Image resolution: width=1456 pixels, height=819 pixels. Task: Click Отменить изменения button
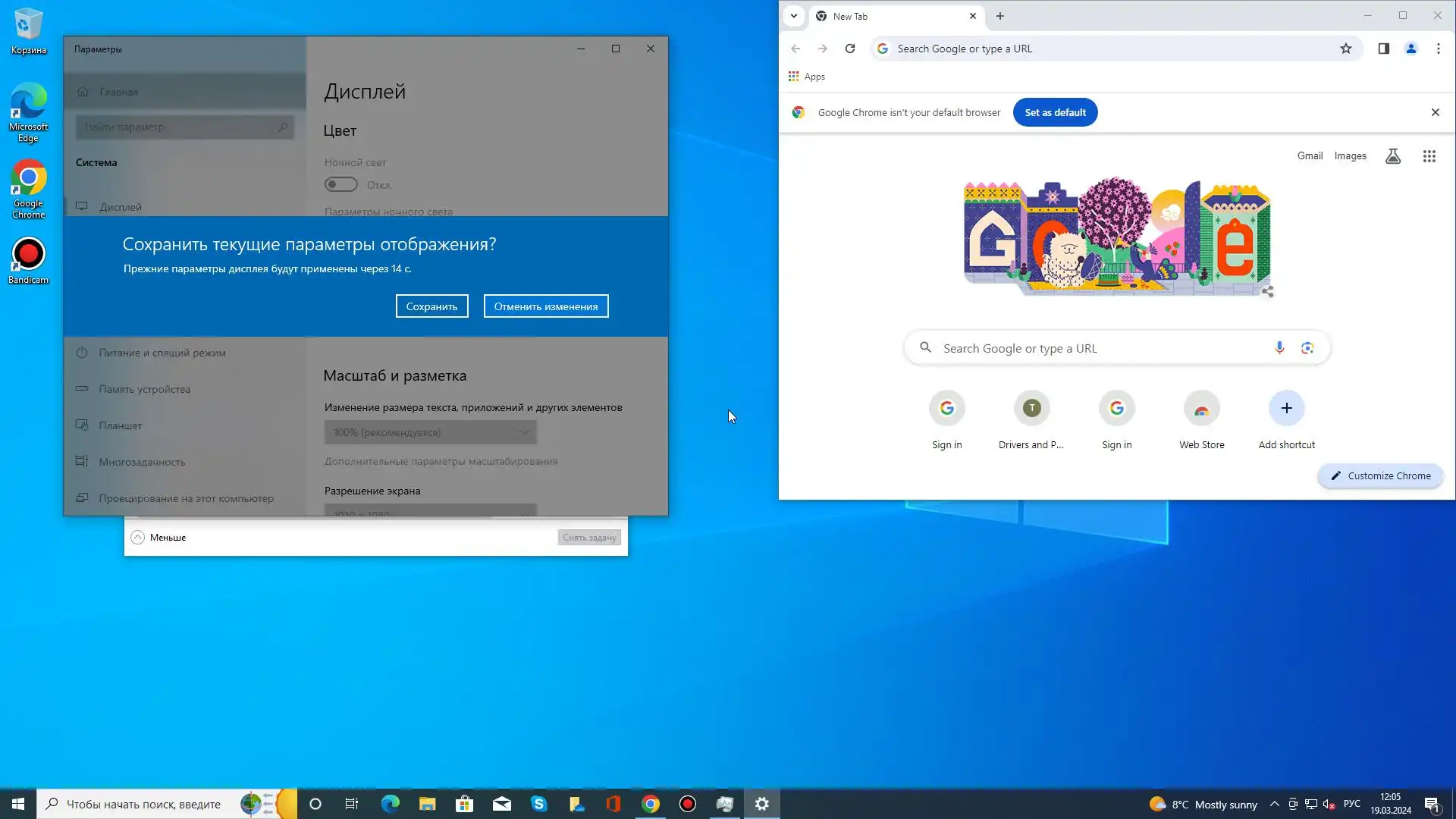pyautogui.click(x=546, y=306)
